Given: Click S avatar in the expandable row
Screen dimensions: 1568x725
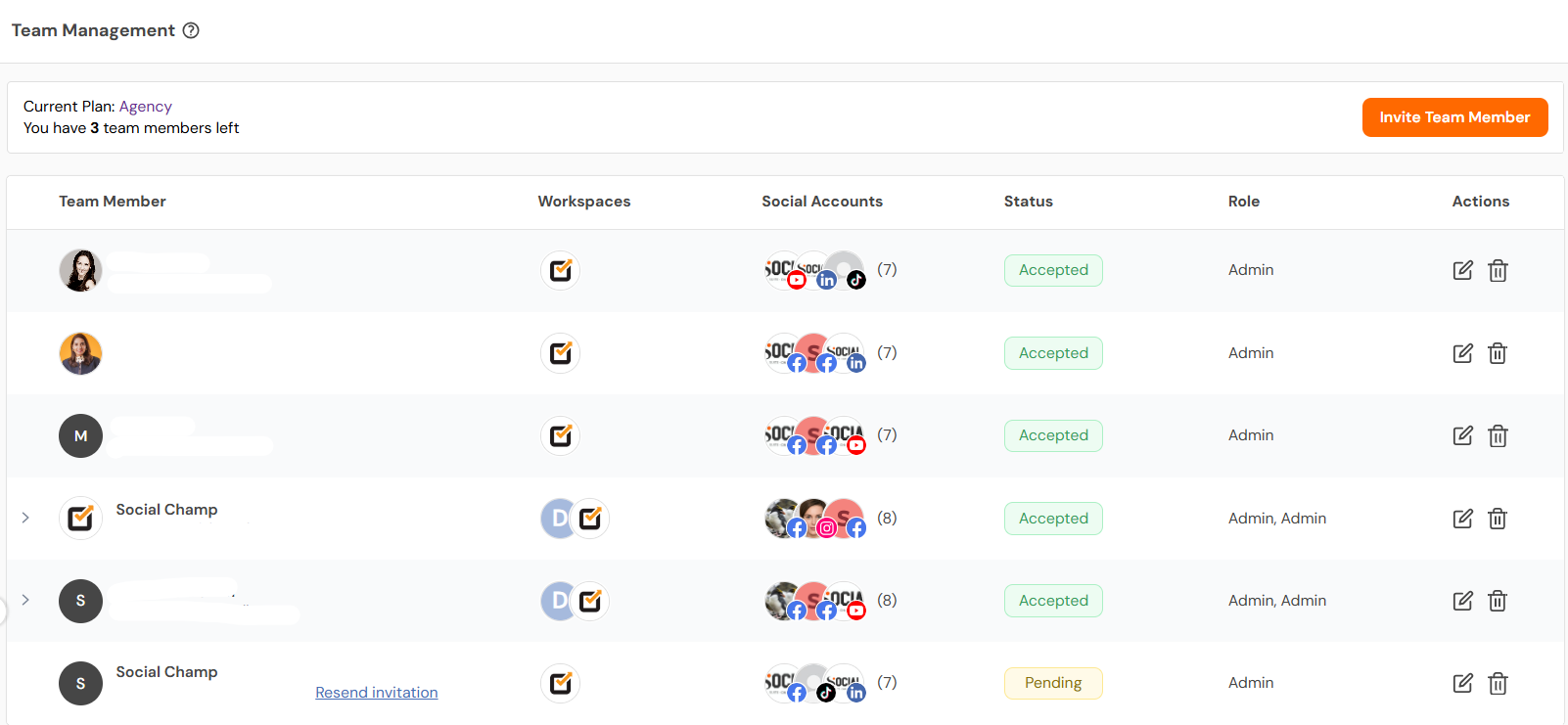Looking at the screenshot, I should (80, 601).
